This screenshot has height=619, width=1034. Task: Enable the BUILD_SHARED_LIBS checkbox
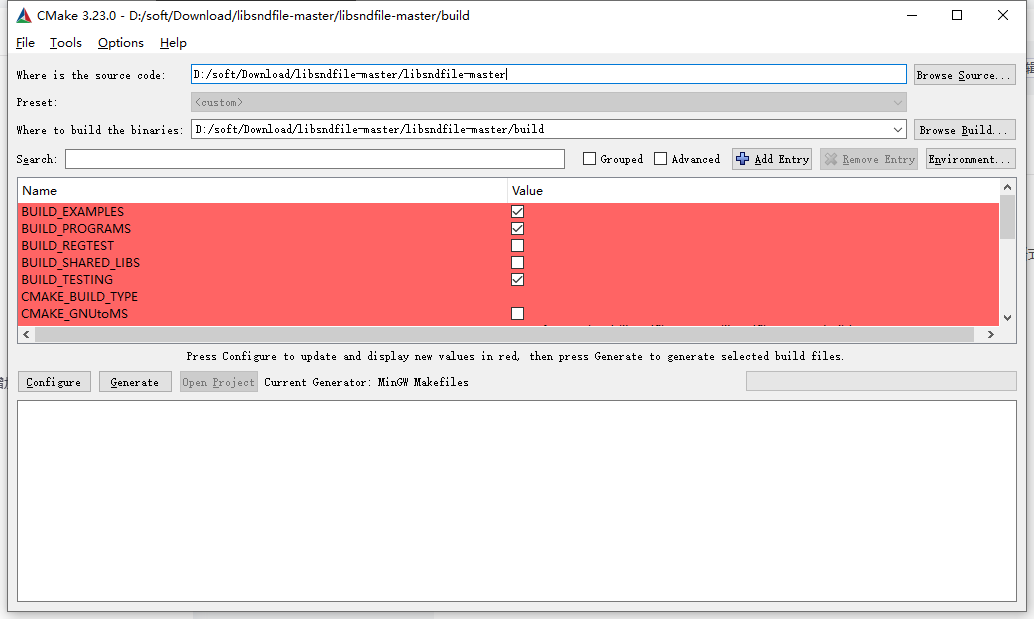click(518, 263)
